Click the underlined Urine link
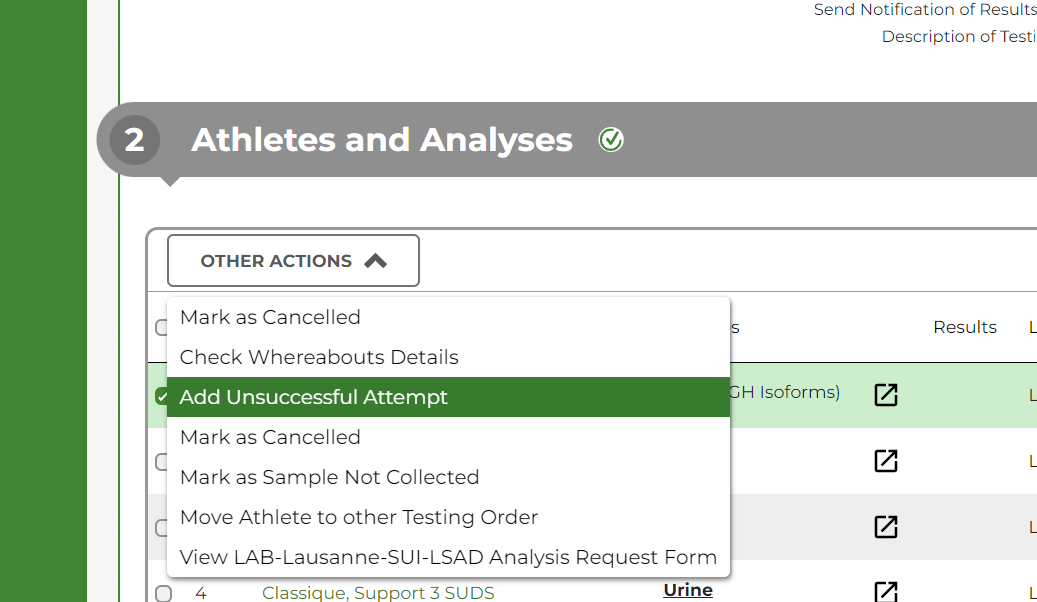The height and width of the screenshot is (602, 1037). point(688,589)
